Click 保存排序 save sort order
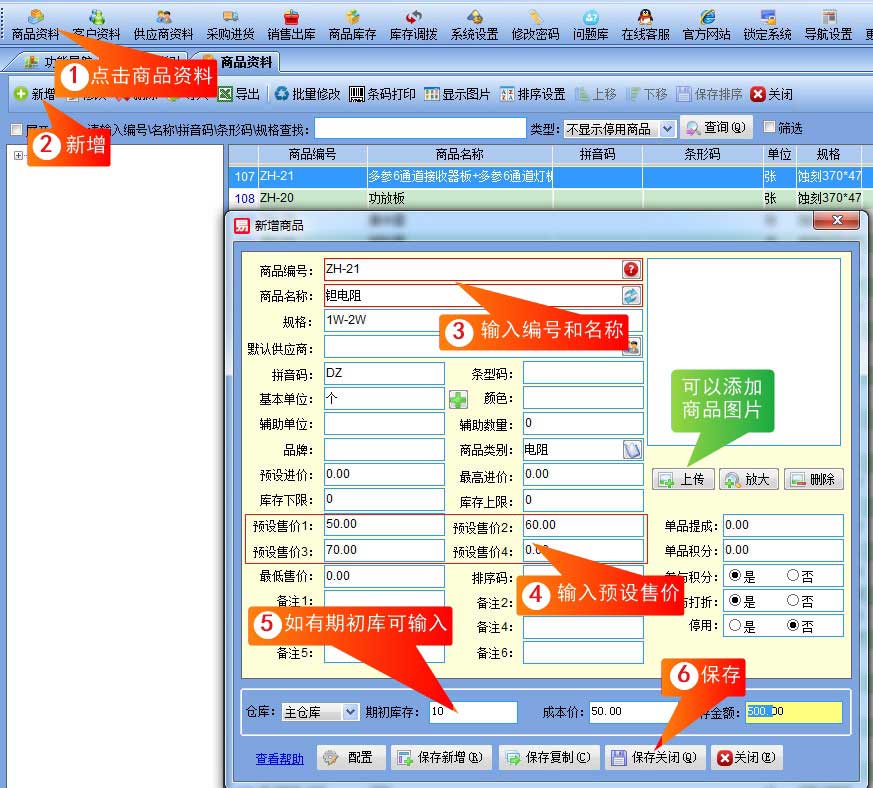The image size is (873, 788). [x=709, y=94]
